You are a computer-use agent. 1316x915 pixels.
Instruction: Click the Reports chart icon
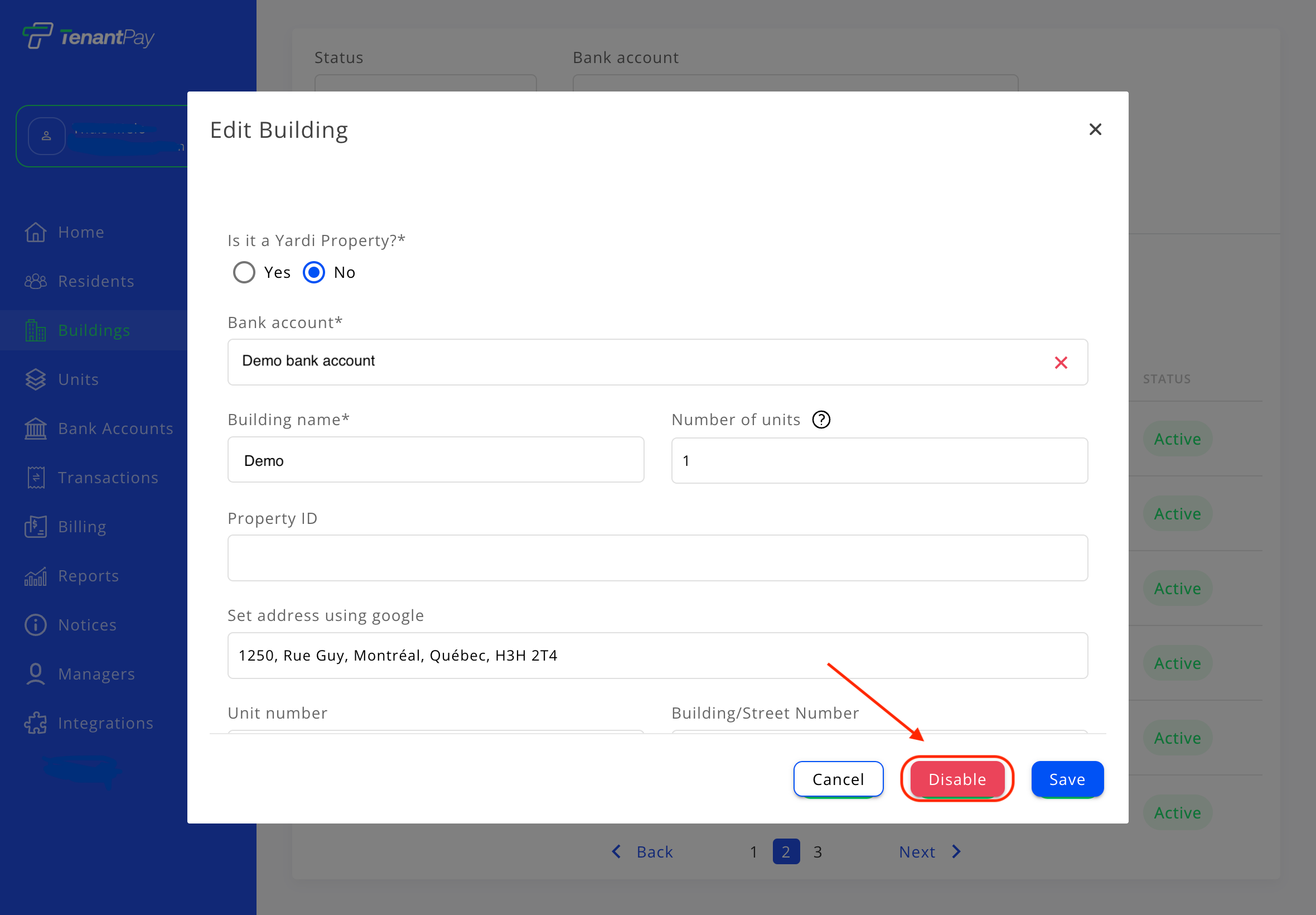[x=36, y=576]
